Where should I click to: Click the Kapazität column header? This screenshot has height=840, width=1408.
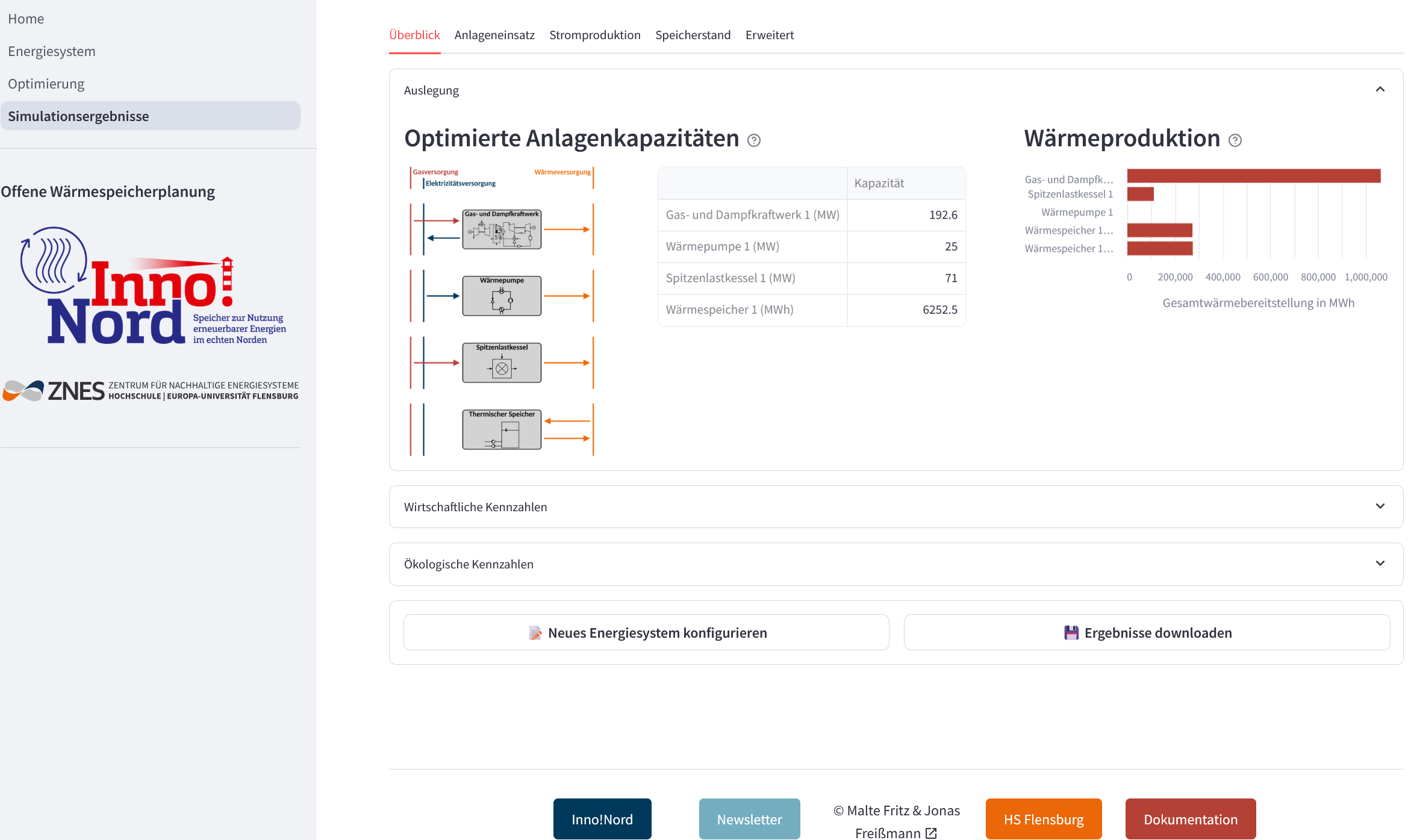click(906, 183)
